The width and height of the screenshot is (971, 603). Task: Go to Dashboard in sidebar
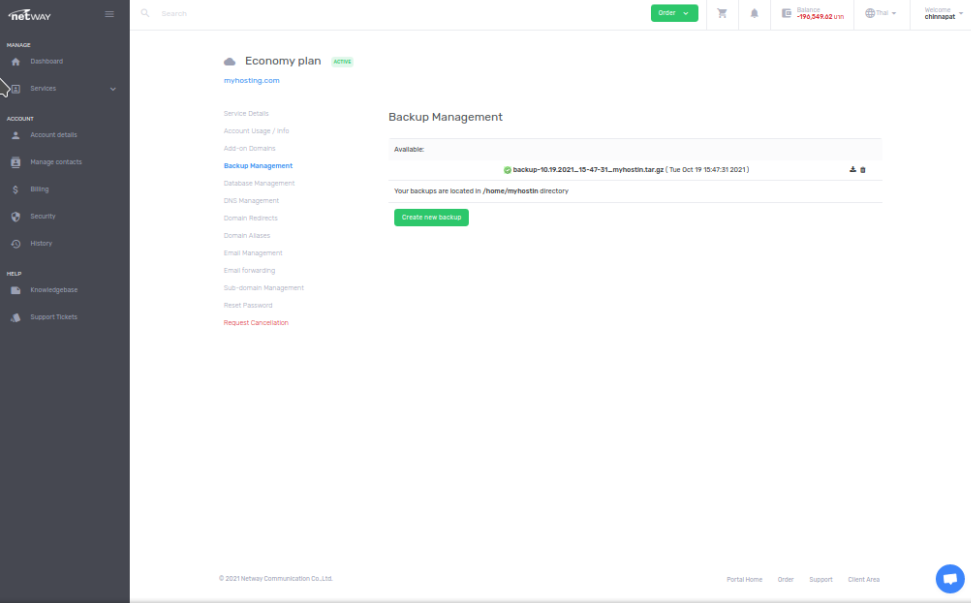pos(46,62)
